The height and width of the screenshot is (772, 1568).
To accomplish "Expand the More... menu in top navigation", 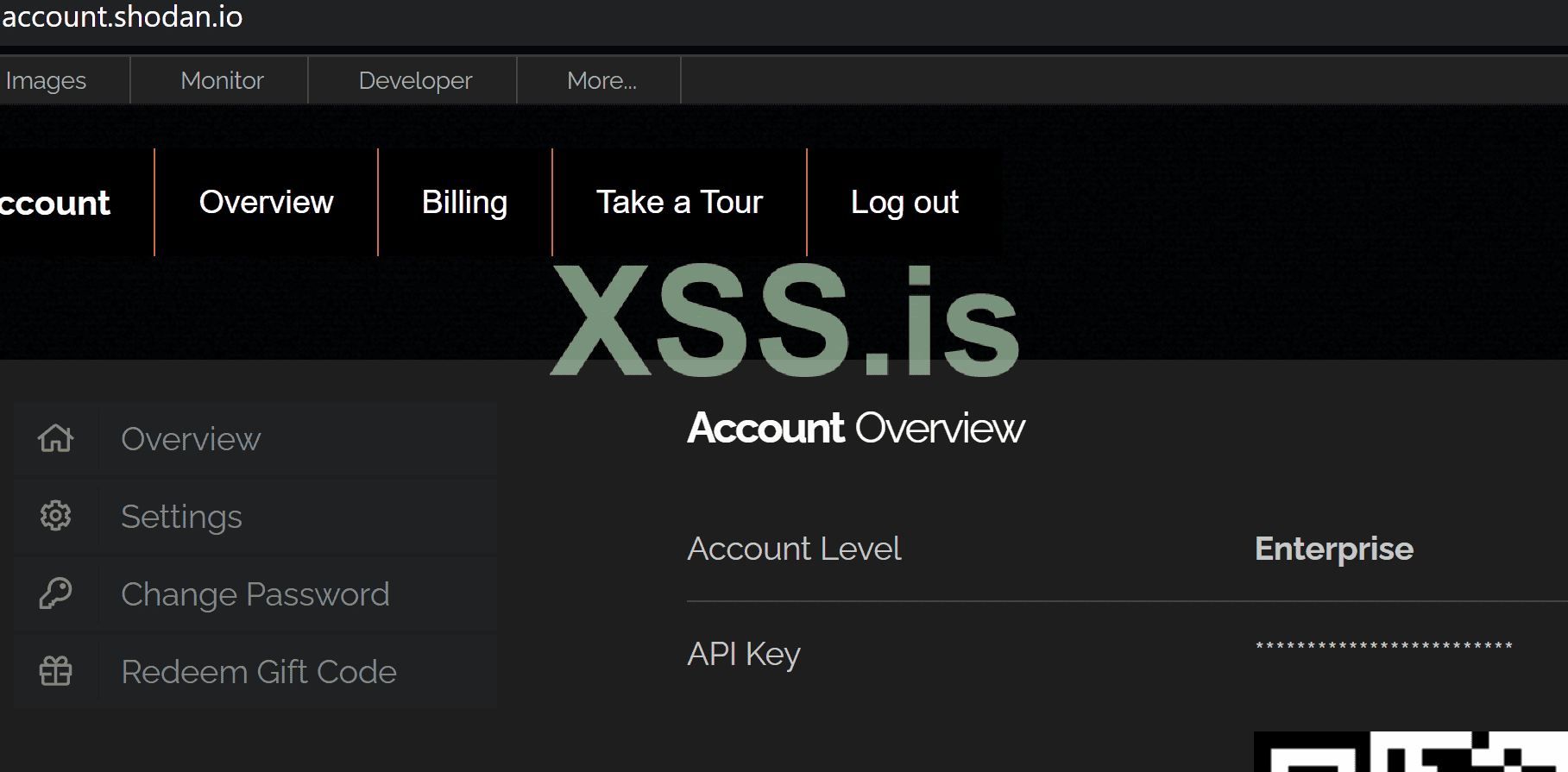I will pos(601,80).
